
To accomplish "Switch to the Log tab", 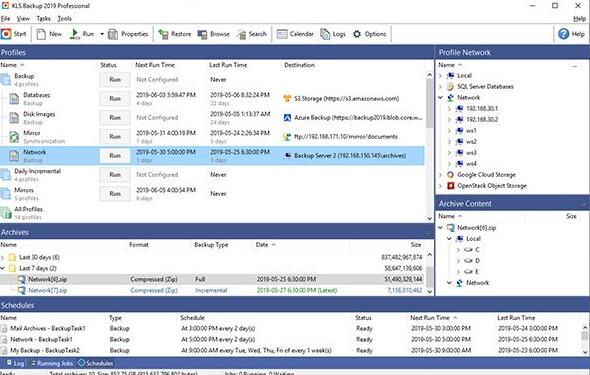I will click(x=15, y=363).
